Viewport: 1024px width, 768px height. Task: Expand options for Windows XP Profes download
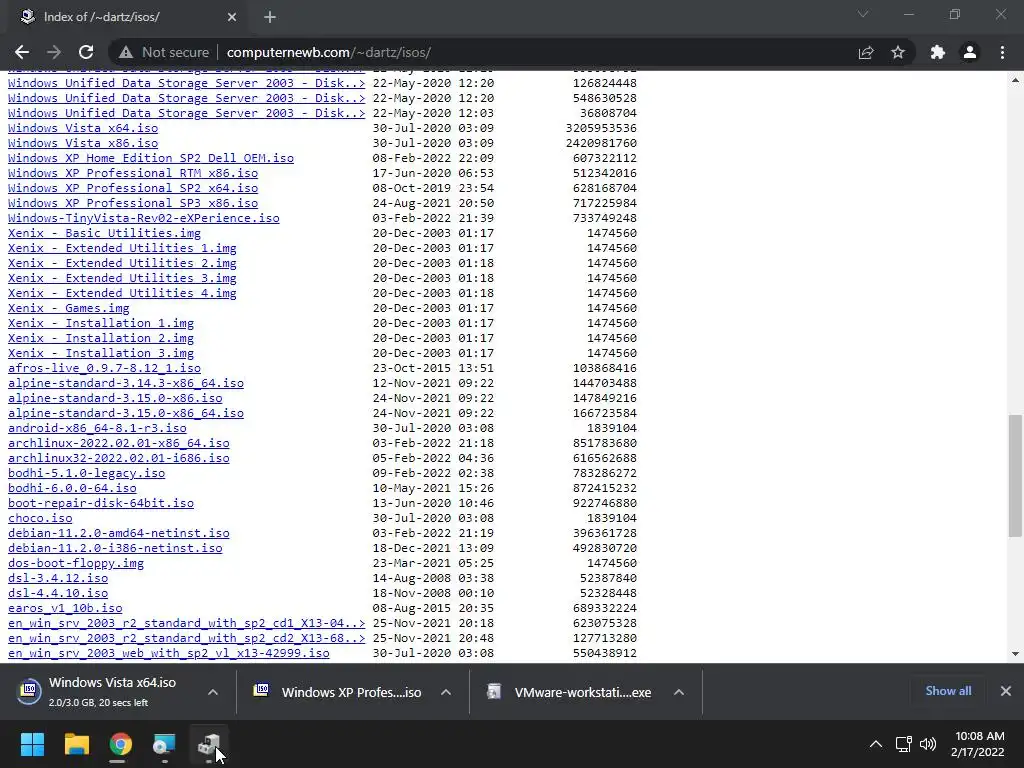pos(446,692)
